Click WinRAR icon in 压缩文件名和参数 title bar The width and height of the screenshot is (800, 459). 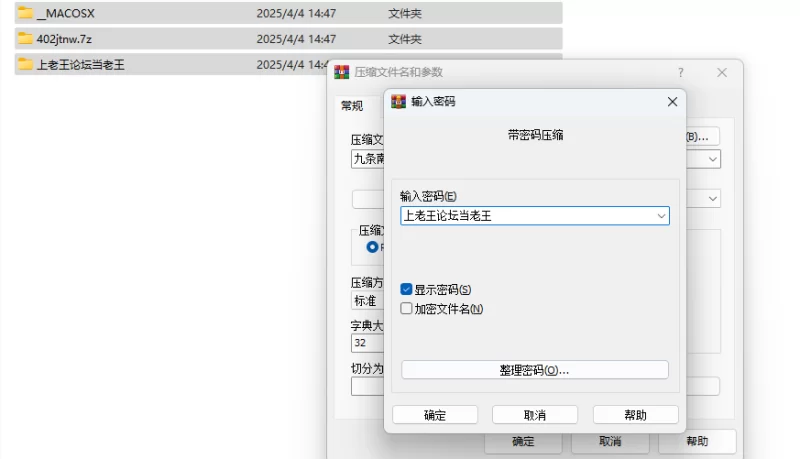coord(341,72)
